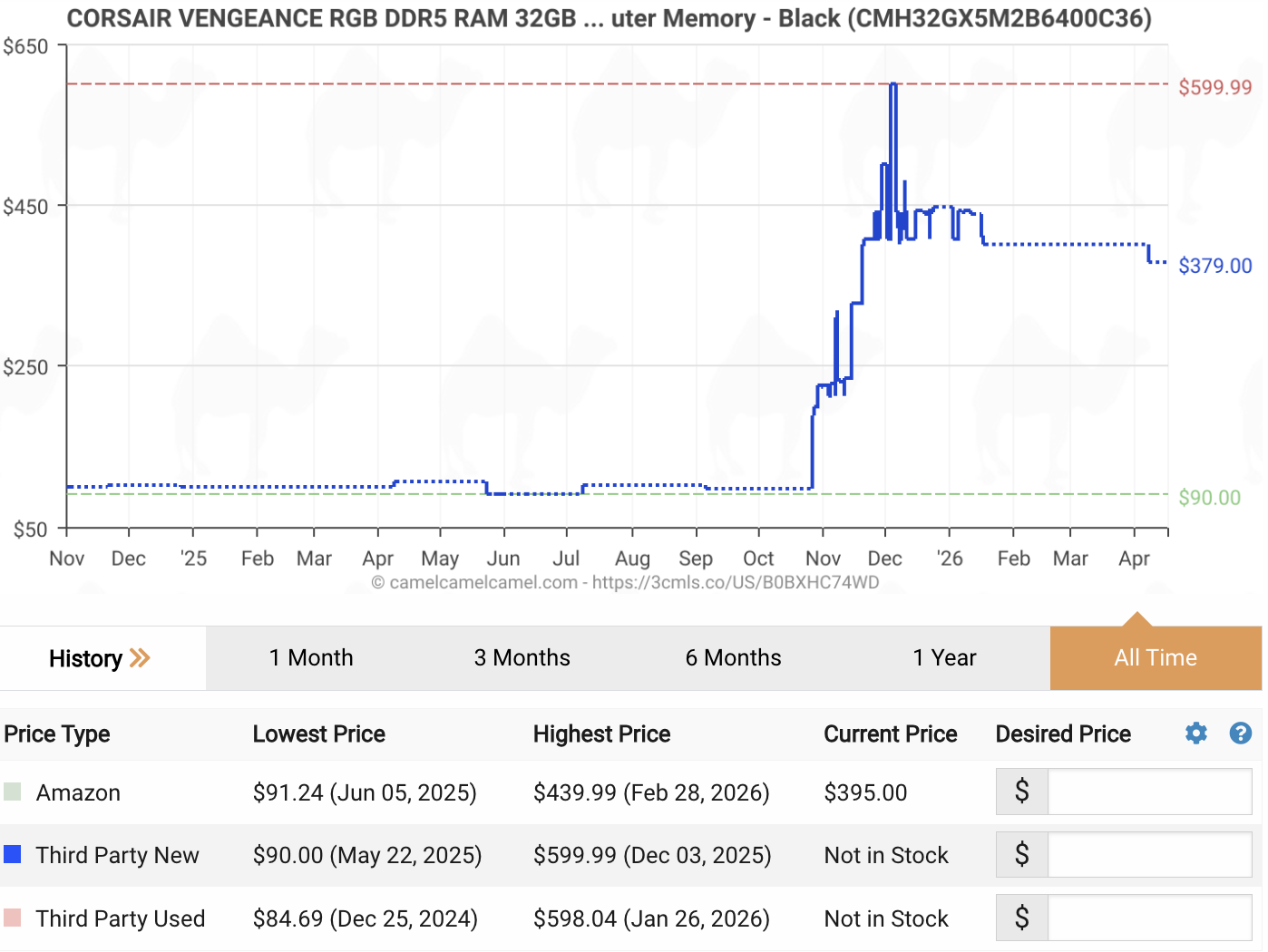Click Amazon lowest price $91.24 cell
The height and width of the screenshot is (952, 1268).
365,792
